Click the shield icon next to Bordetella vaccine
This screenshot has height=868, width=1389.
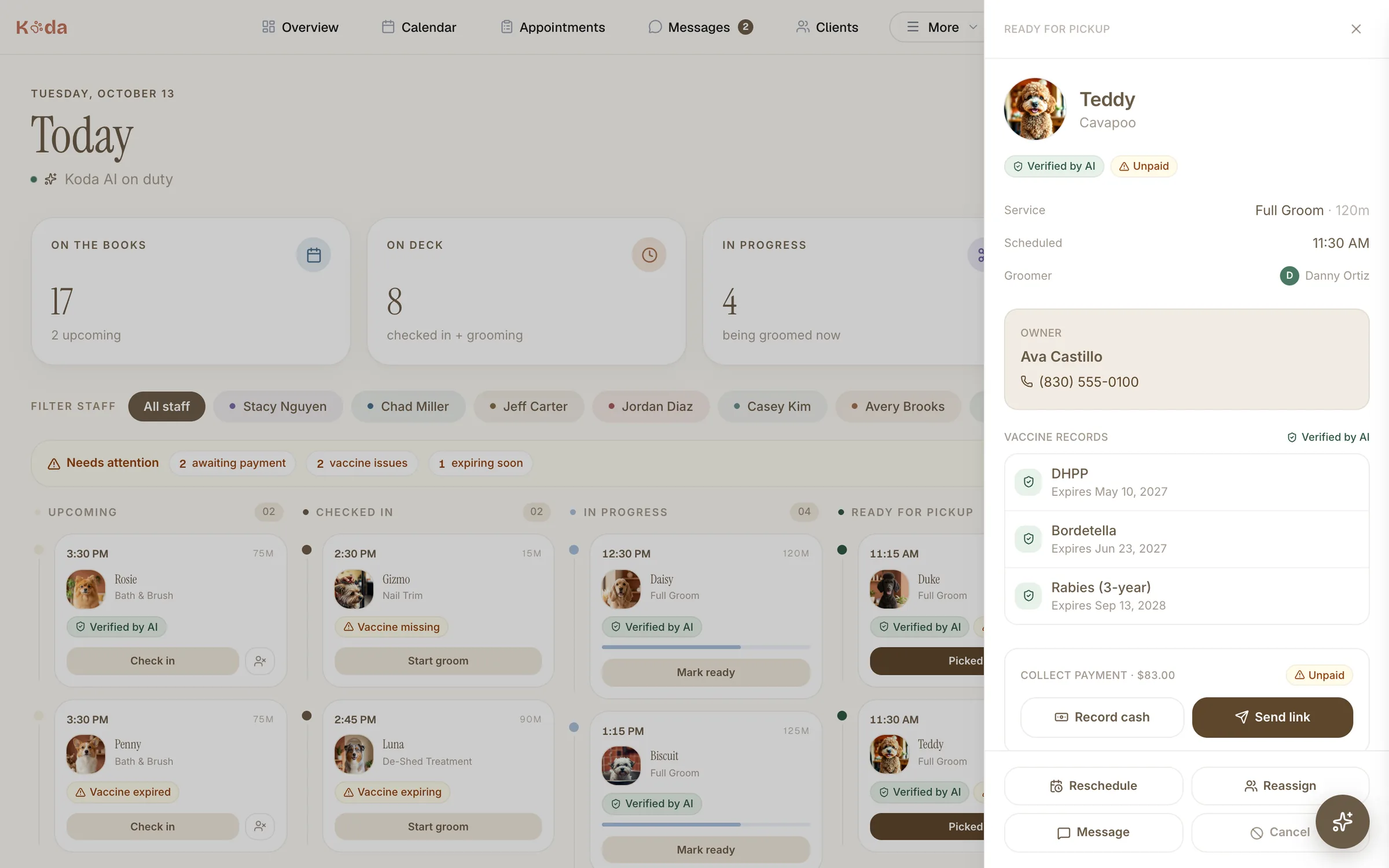1028,538
